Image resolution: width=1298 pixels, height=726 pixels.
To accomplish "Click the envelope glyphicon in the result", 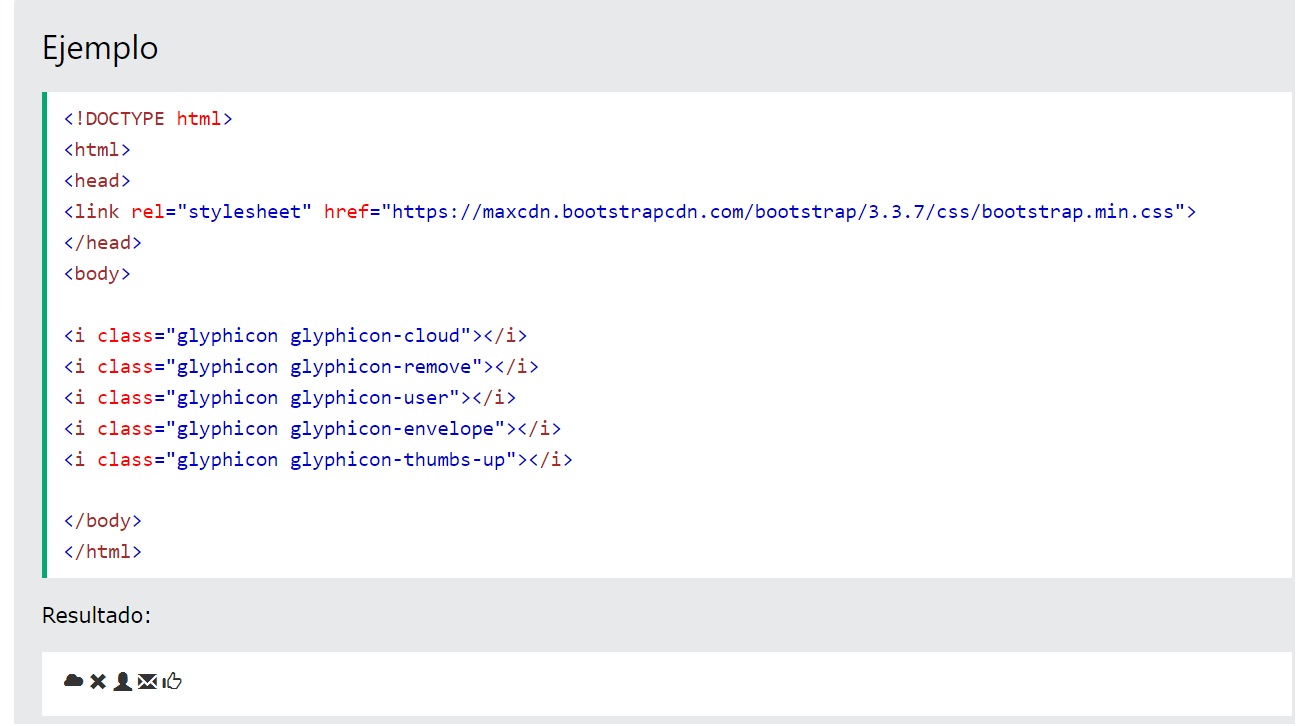I will (x=148, y=682).
